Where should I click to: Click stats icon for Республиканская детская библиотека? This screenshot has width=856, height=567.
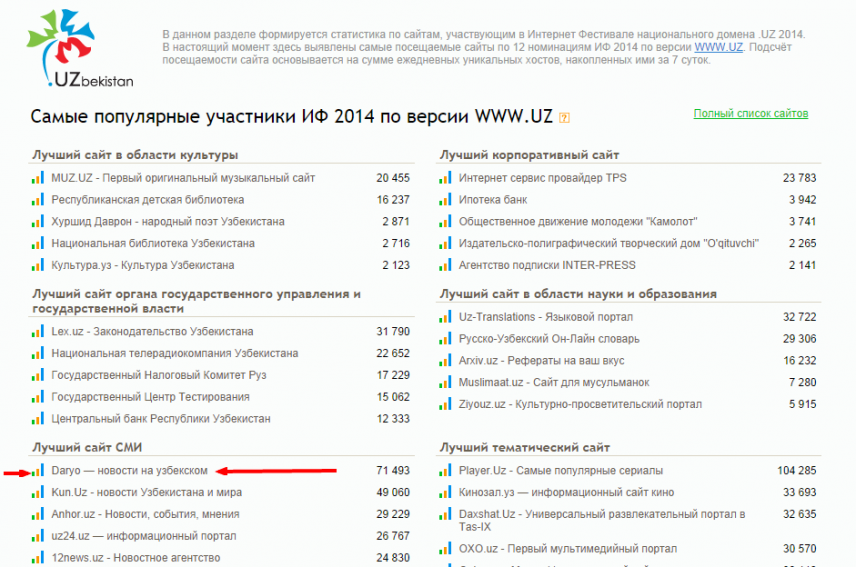(38, 200)
